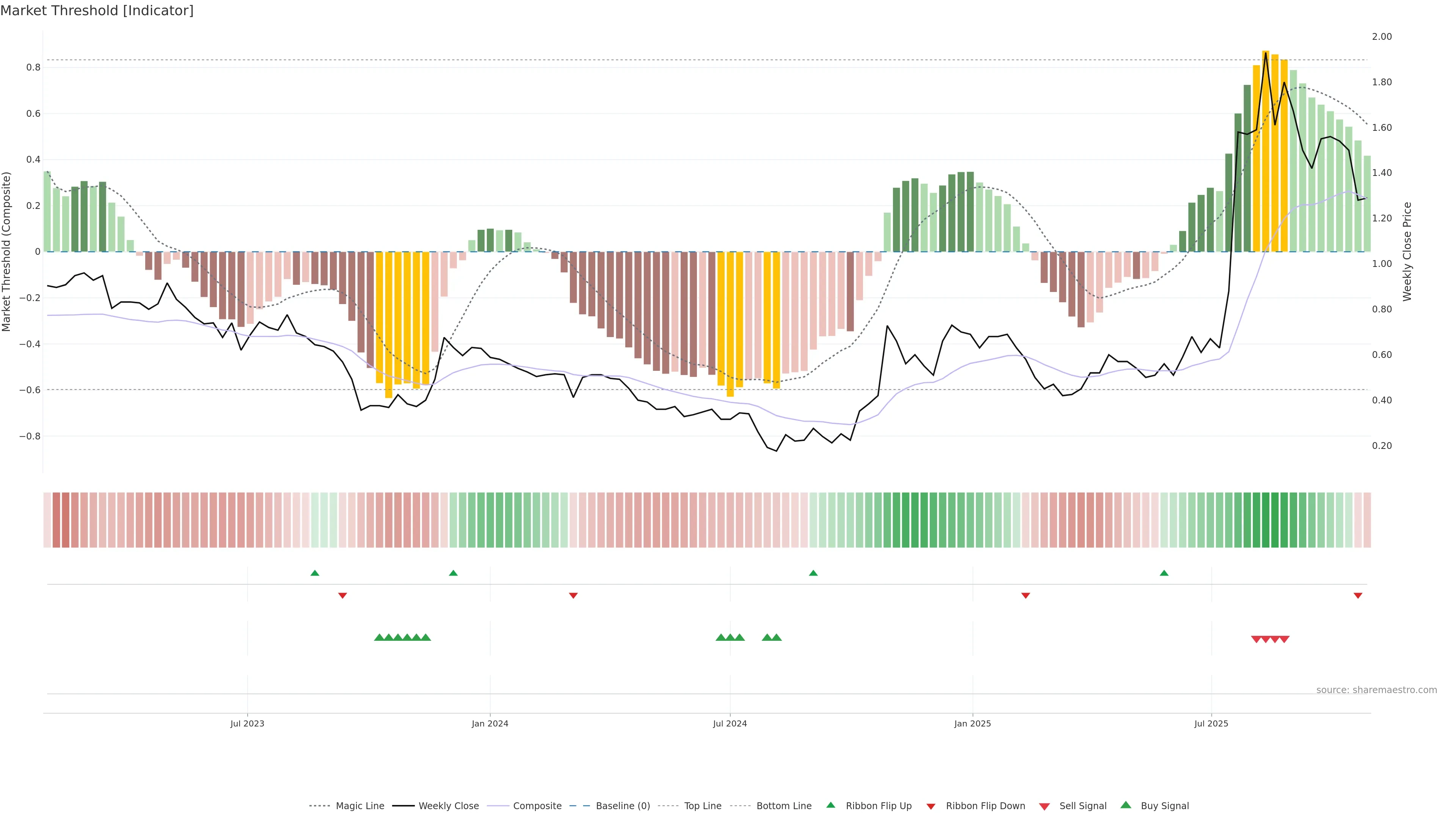
Task: Hide the Top Line series via legend
Action: [x=703, y=806]
